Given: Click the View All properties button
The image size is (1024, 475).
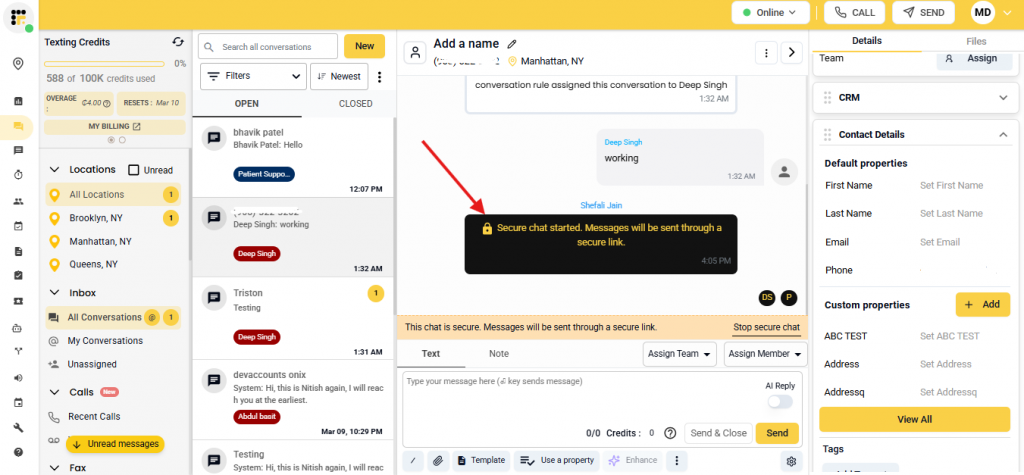Looking at the screenshot, I should click(914, 419).
